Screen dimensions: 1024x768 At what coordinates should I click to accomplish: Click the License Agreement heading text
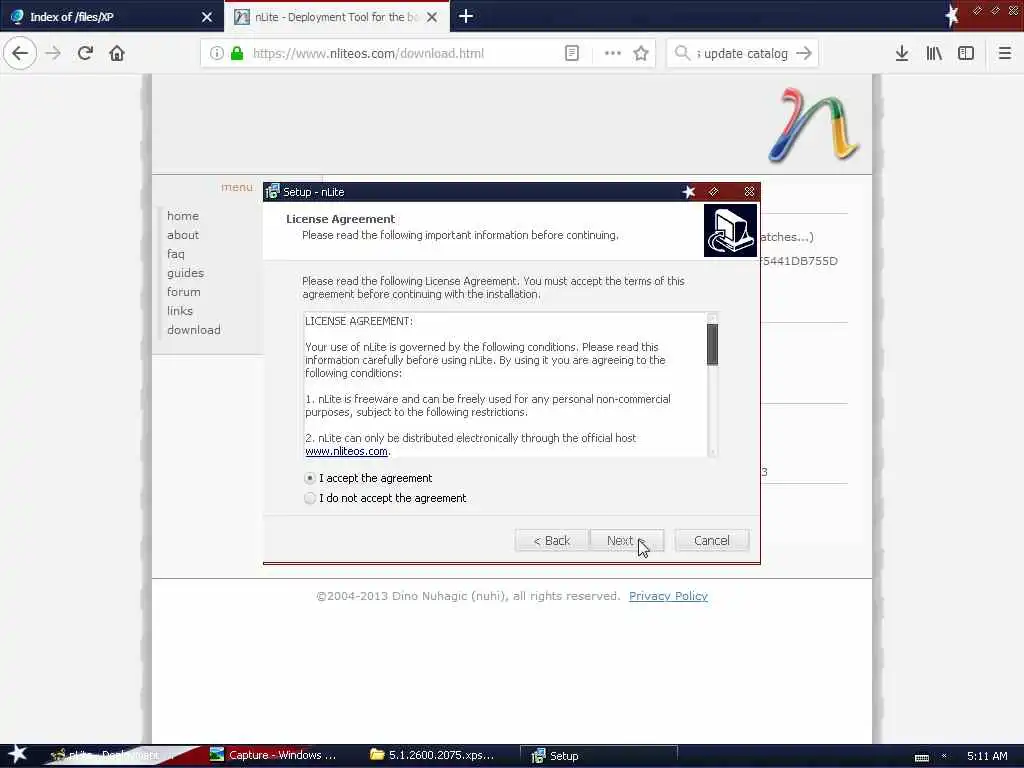(x=340, y=219)
